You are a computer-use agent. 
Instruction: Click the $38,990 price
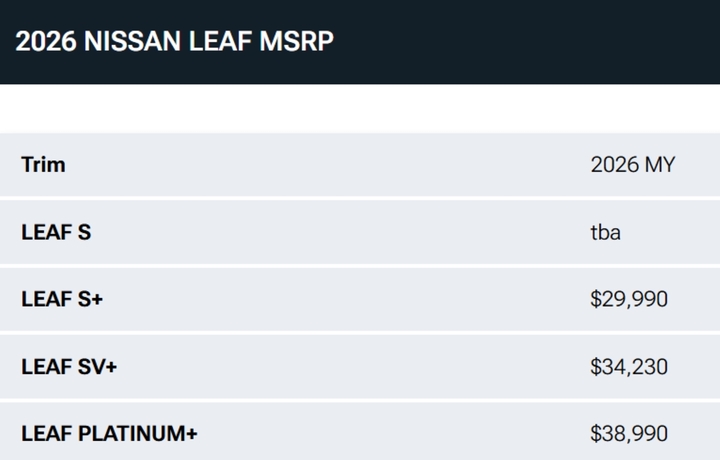click(629, 434)
